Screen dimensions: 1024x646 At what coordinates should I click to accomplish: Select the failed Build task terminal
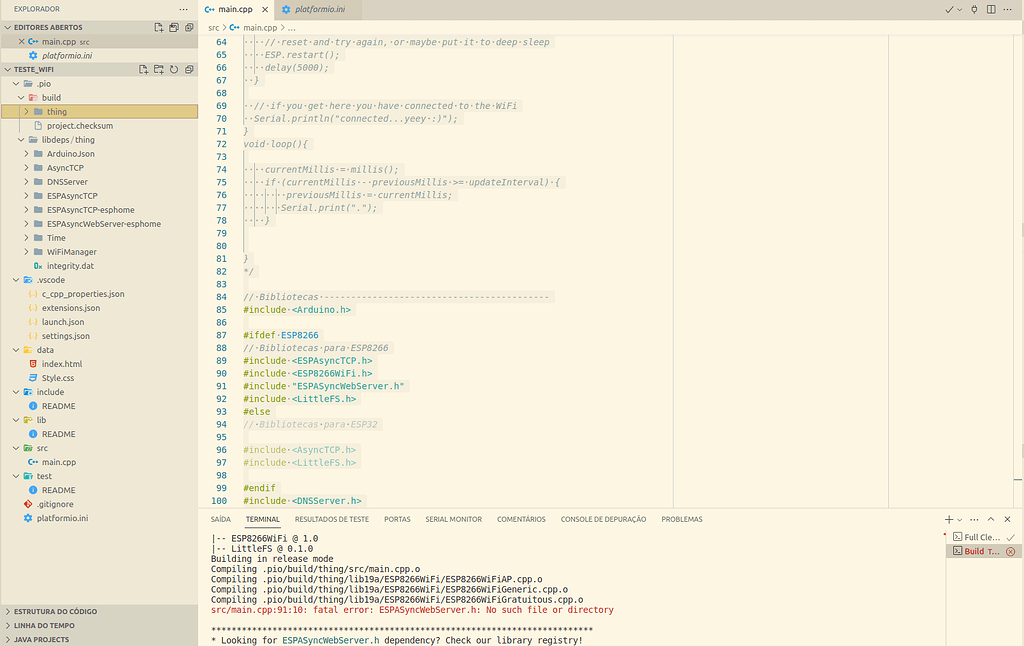point(984,551)
